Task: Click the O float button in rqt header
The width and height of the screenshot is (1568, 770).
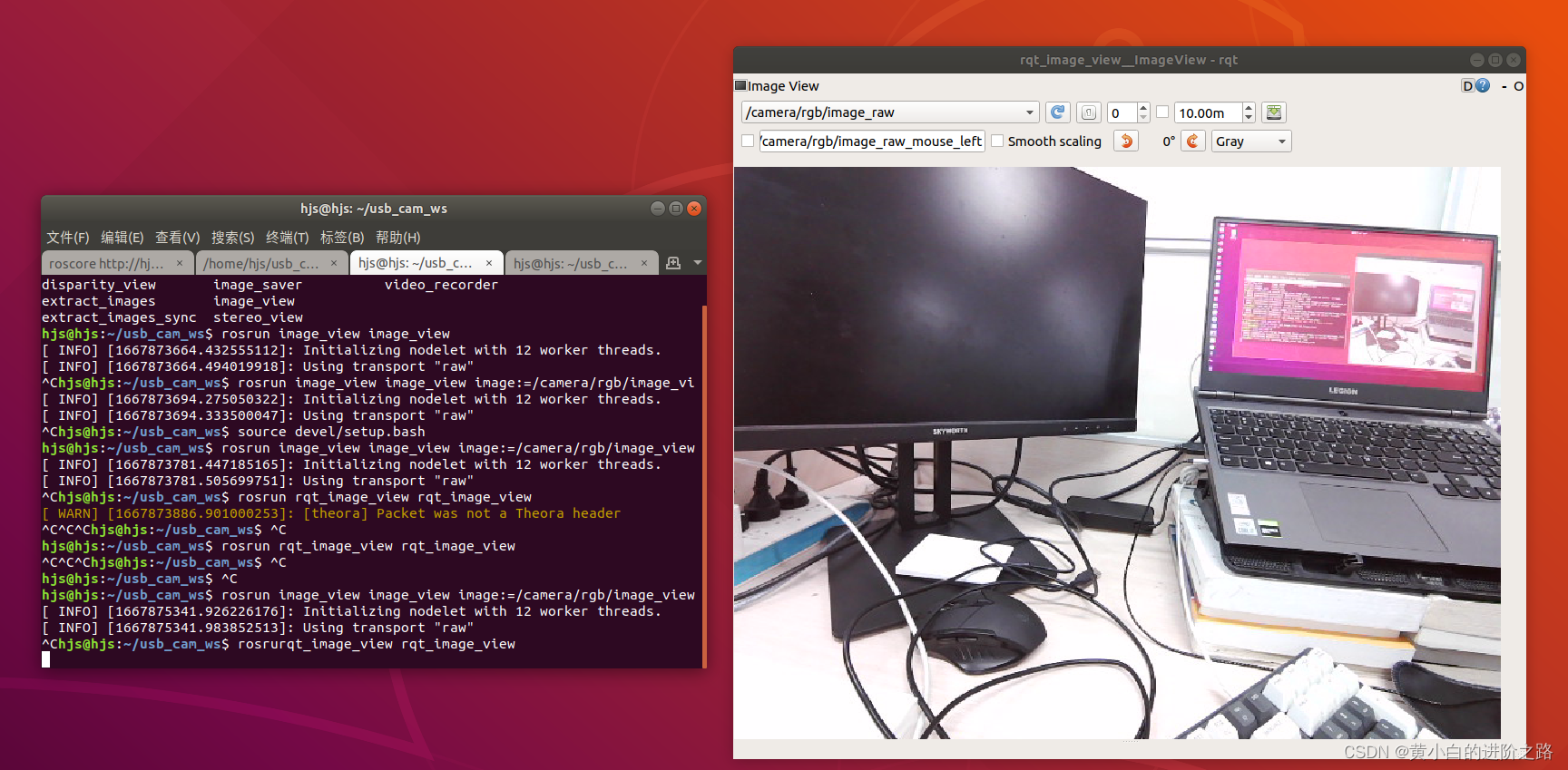Action: (1518, 86)
